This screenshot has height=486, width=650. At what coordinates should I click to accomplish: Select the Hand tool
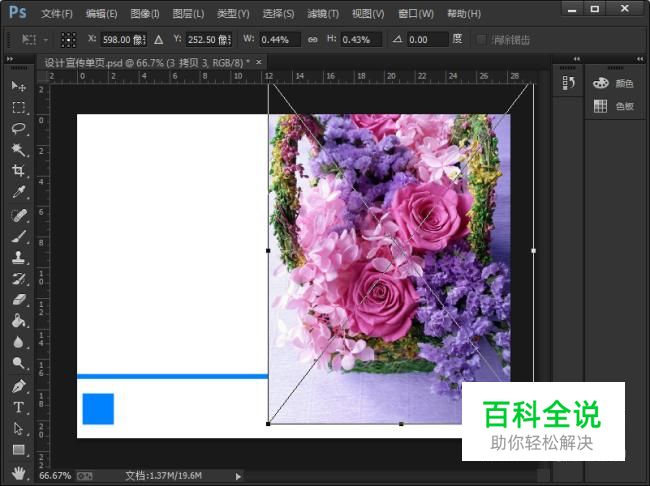(x=18, y=471)
